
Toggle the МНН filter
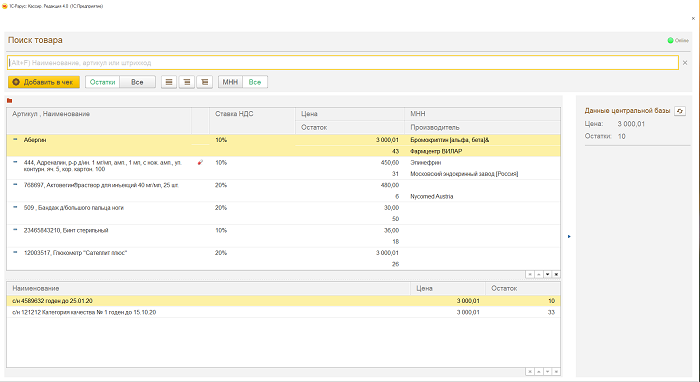(x=230, y=82)
